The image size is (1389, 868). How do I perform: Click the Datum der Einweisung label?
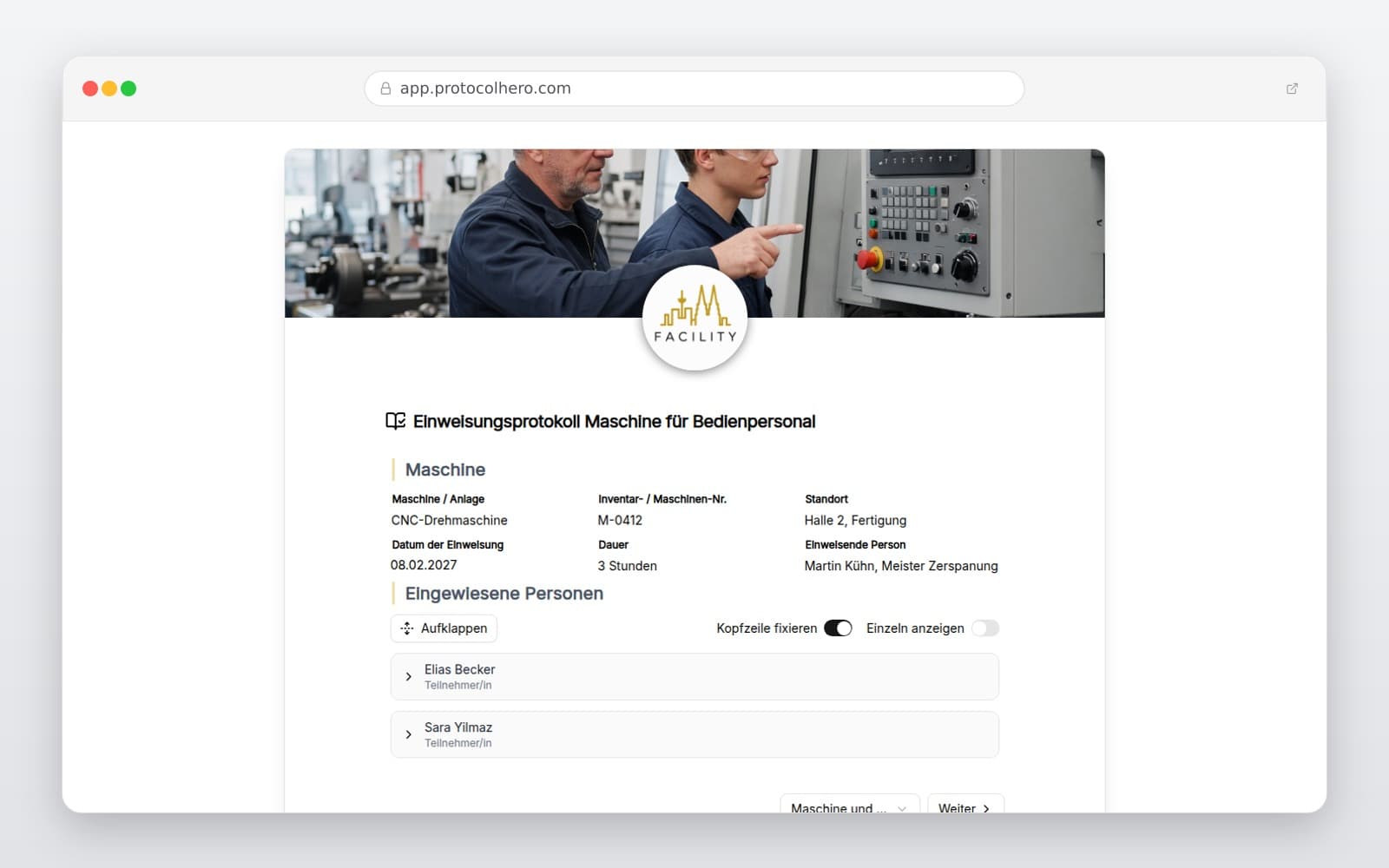point(447,544)
